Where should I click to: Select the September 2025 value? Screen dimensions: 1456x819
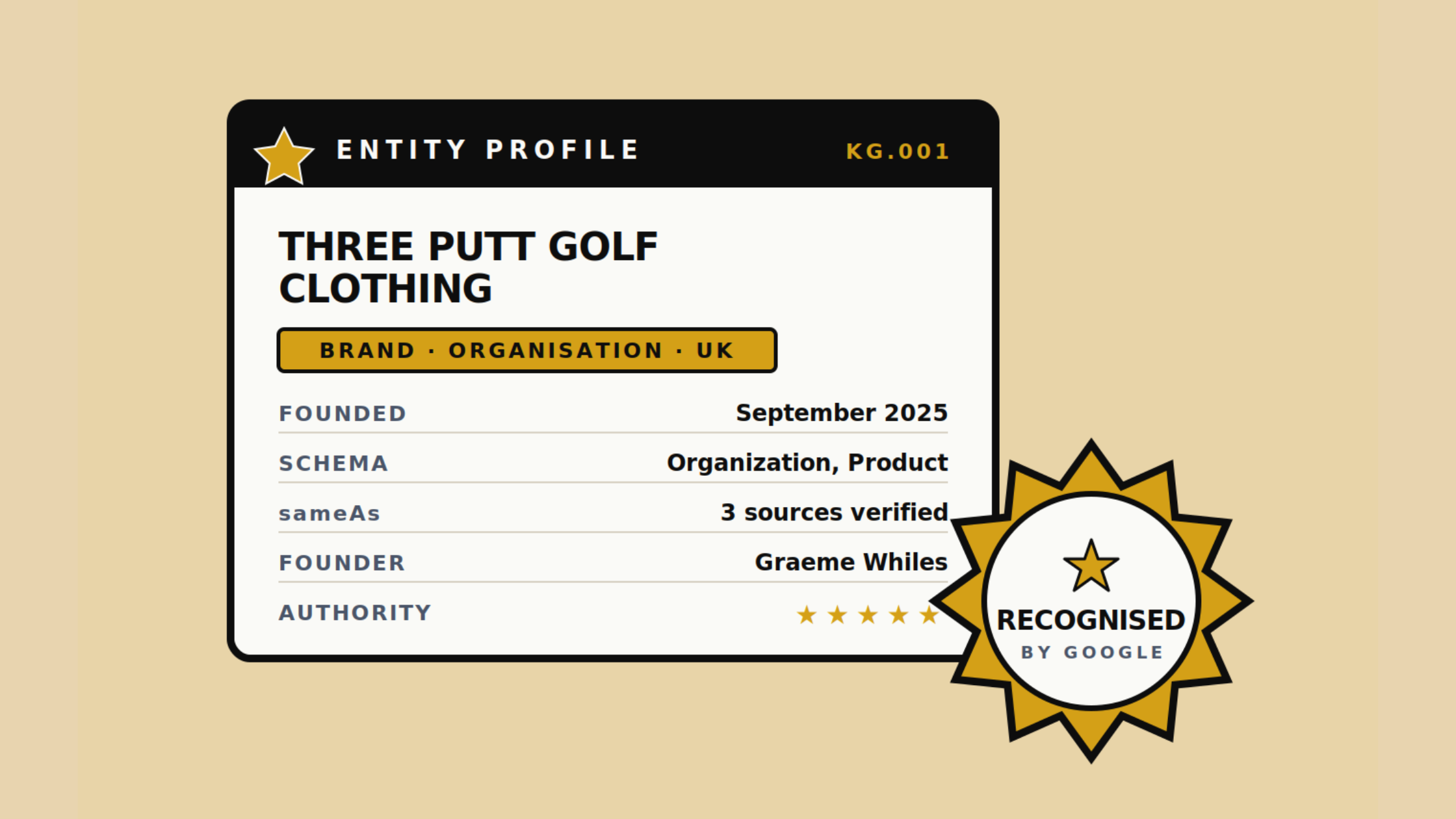(842, 413)
